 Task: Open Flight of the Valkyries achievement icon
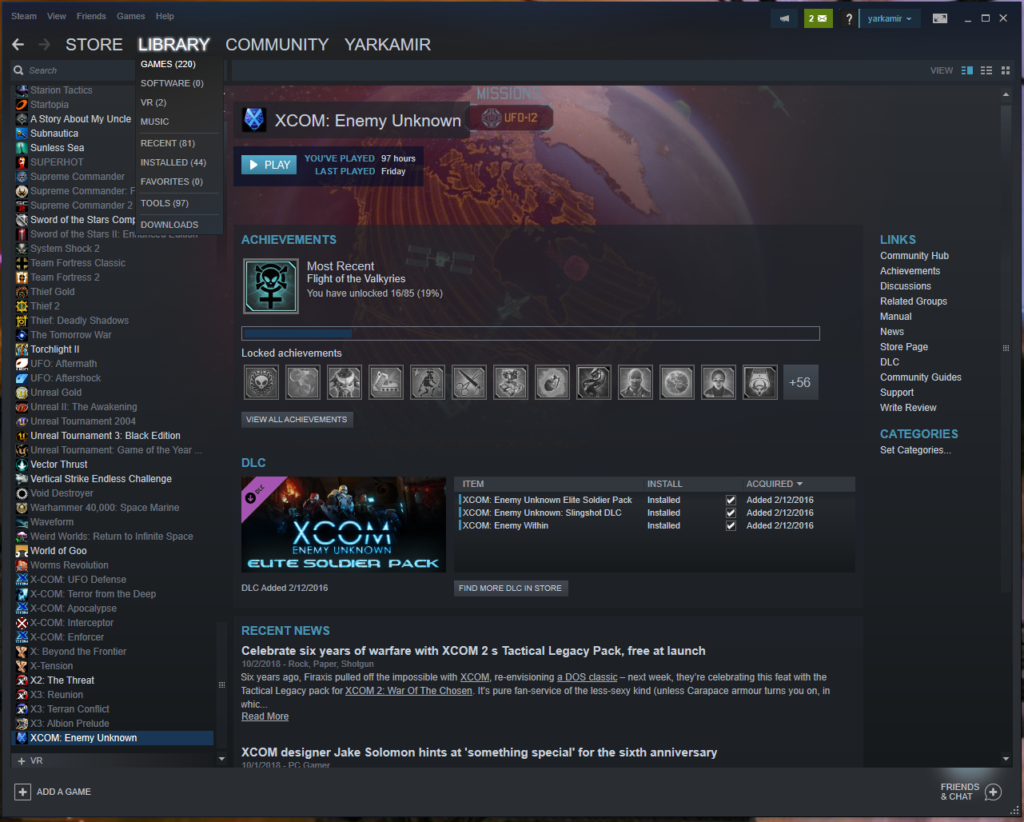(x=270, y=286)
